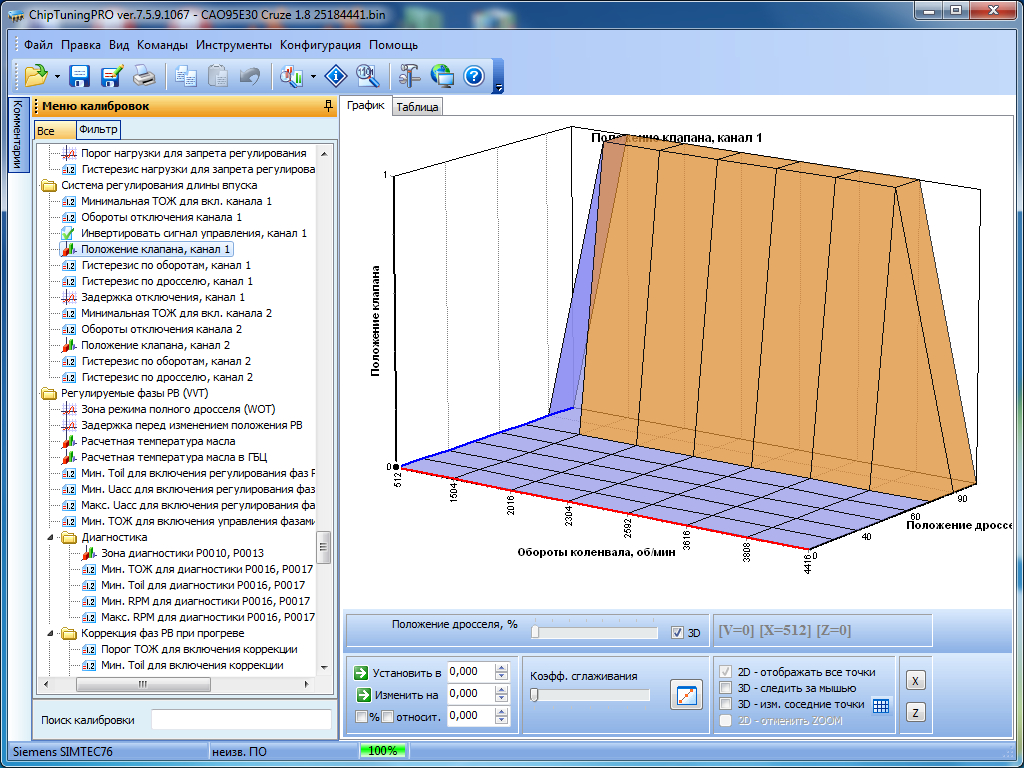The image size is (1024, 768).
Task: Open the info diamond icon in toolbar
Action: tap(336, 76)
